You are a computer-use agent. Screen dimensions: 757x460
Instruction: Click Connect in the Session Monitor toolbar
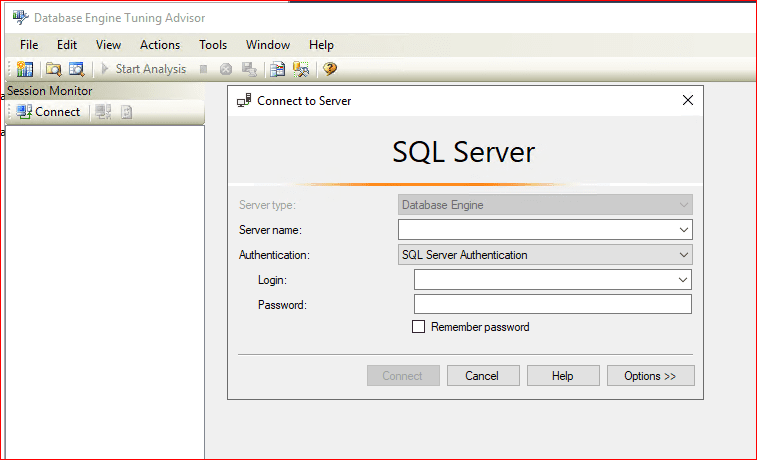pos(48,112)
